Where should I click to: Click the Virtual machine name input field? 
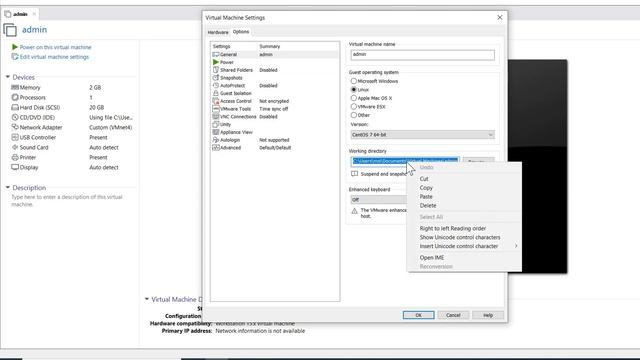point(422,55)
